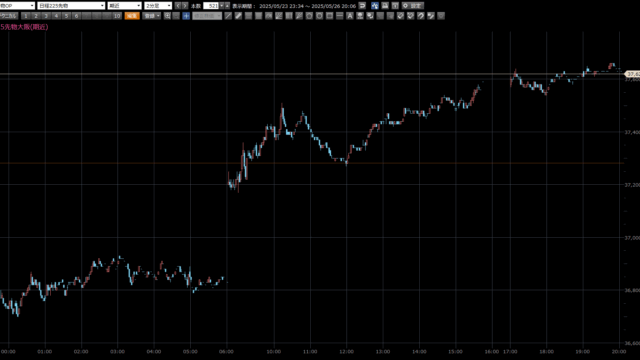Image resolution: width=640 pixels, height=360 pixels.
Task: Select preset tab 2
Action: pyautogui.click(x=36, y=16)
